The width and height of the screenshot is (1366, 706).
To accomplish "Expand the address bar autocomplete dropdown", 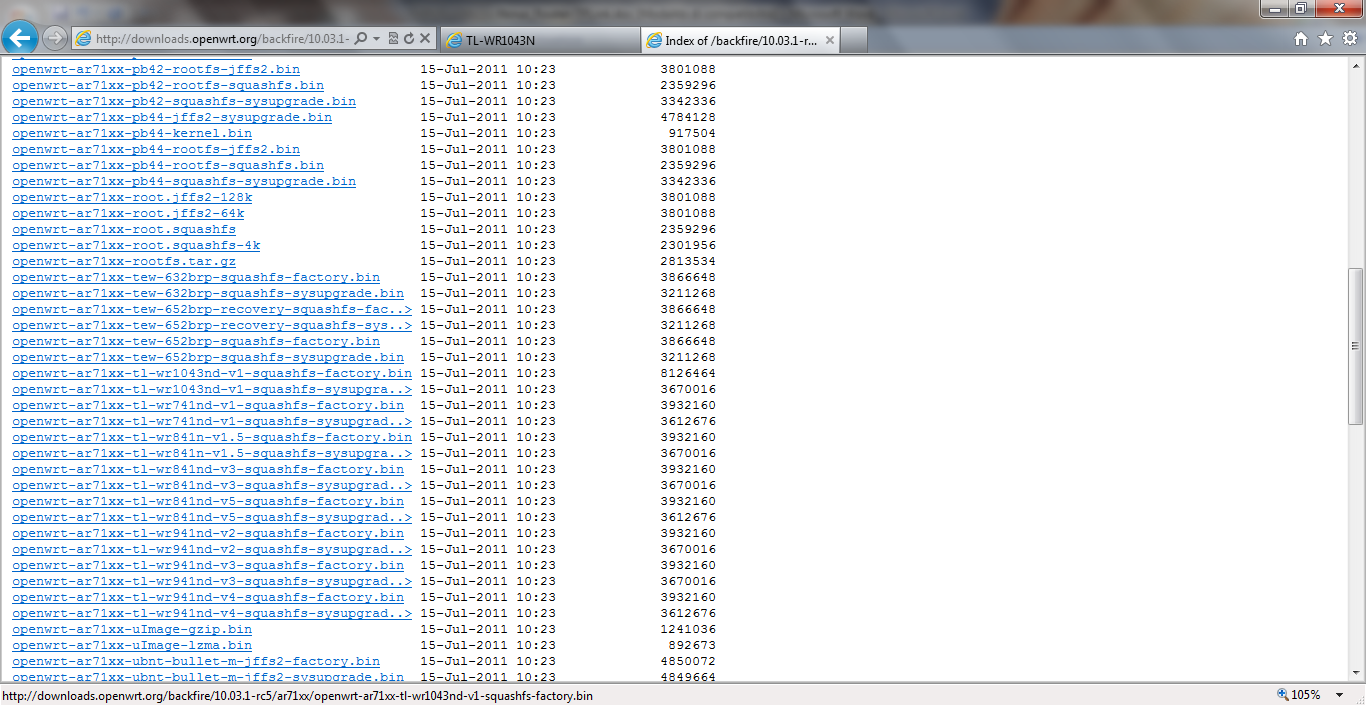I will point(376,39).
